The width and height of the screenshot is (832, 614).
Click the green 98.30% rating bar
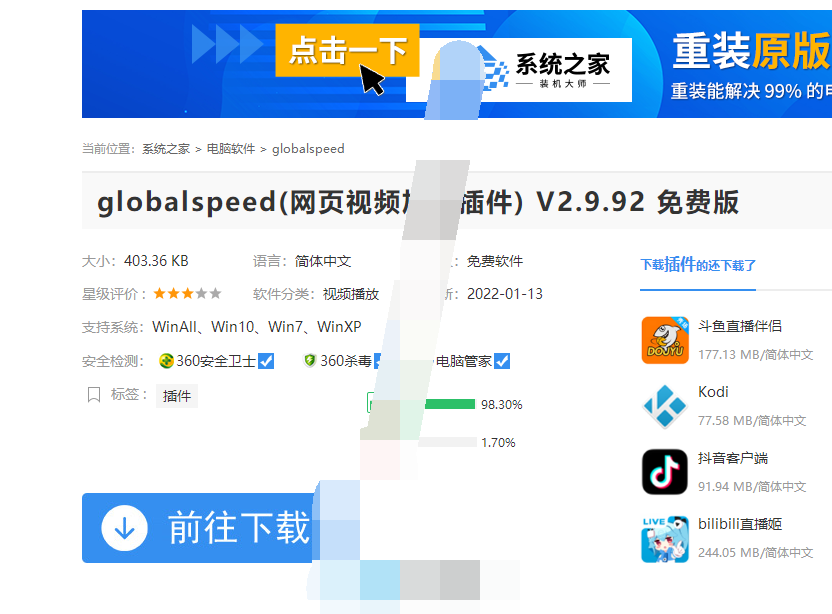pos(448,405)
